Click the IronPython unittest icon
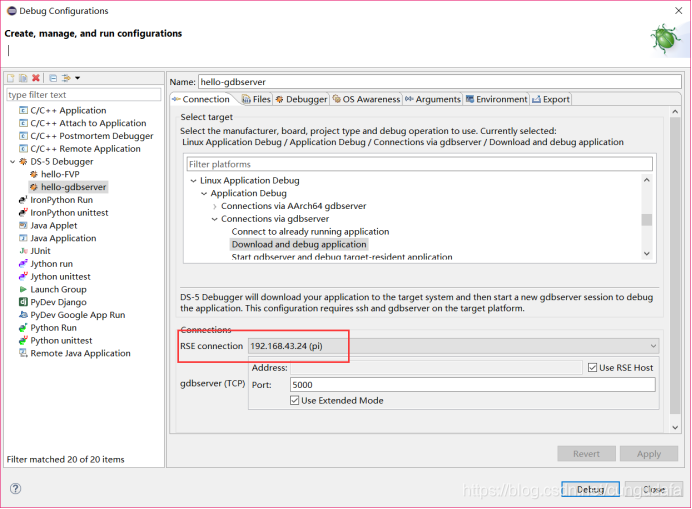 [23, 213]
